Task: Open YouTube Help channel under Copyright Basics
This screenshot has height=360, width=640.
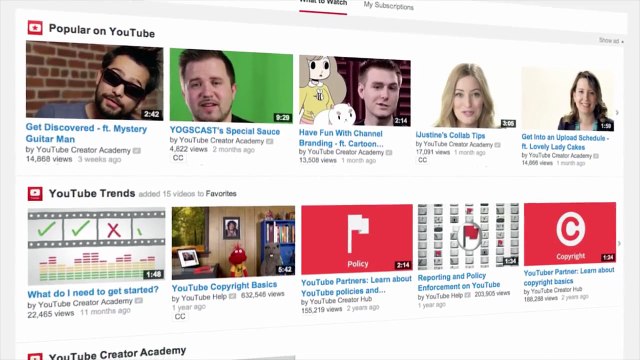Action: pyautogui.click(x=204, y=297)
